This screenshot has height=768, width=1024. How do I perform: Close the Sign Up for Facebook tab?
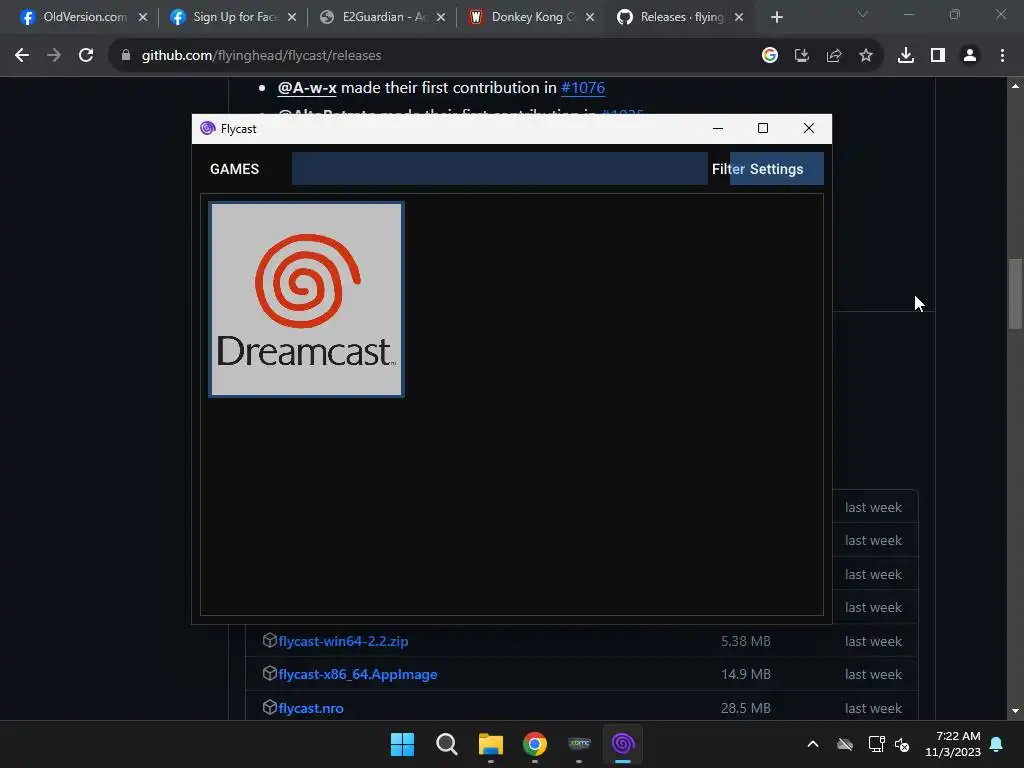pyautogui.click(x=292, y=18)
